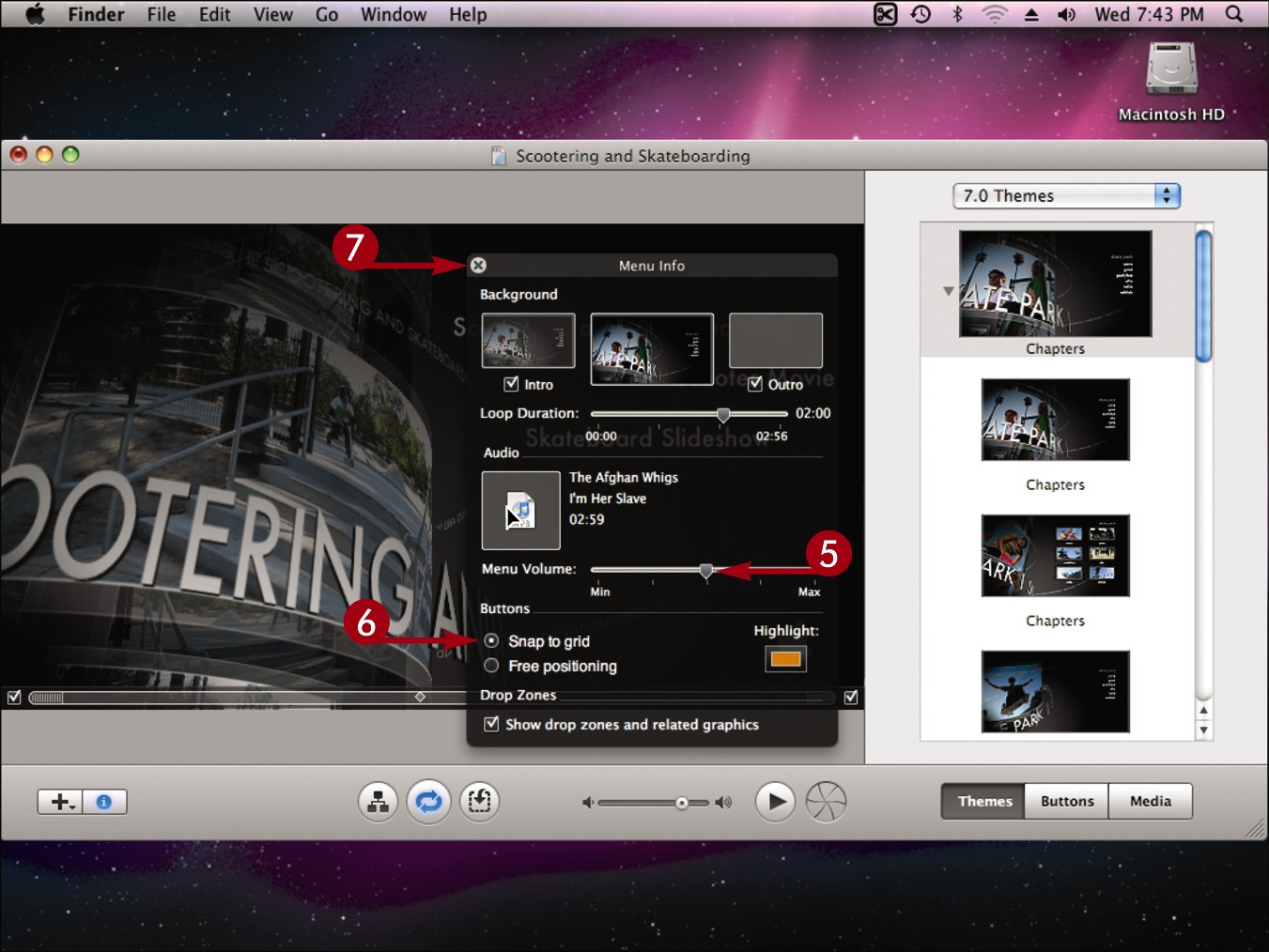This screenshot has width=1269, height=952.
Task: Show the DVD map view icon
Action: click(379, 802)
